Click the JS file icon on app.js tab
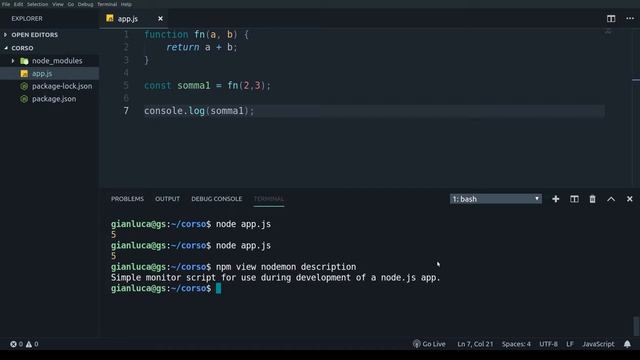The height and width of the screenshot is (360, 640). click(110, 18)
